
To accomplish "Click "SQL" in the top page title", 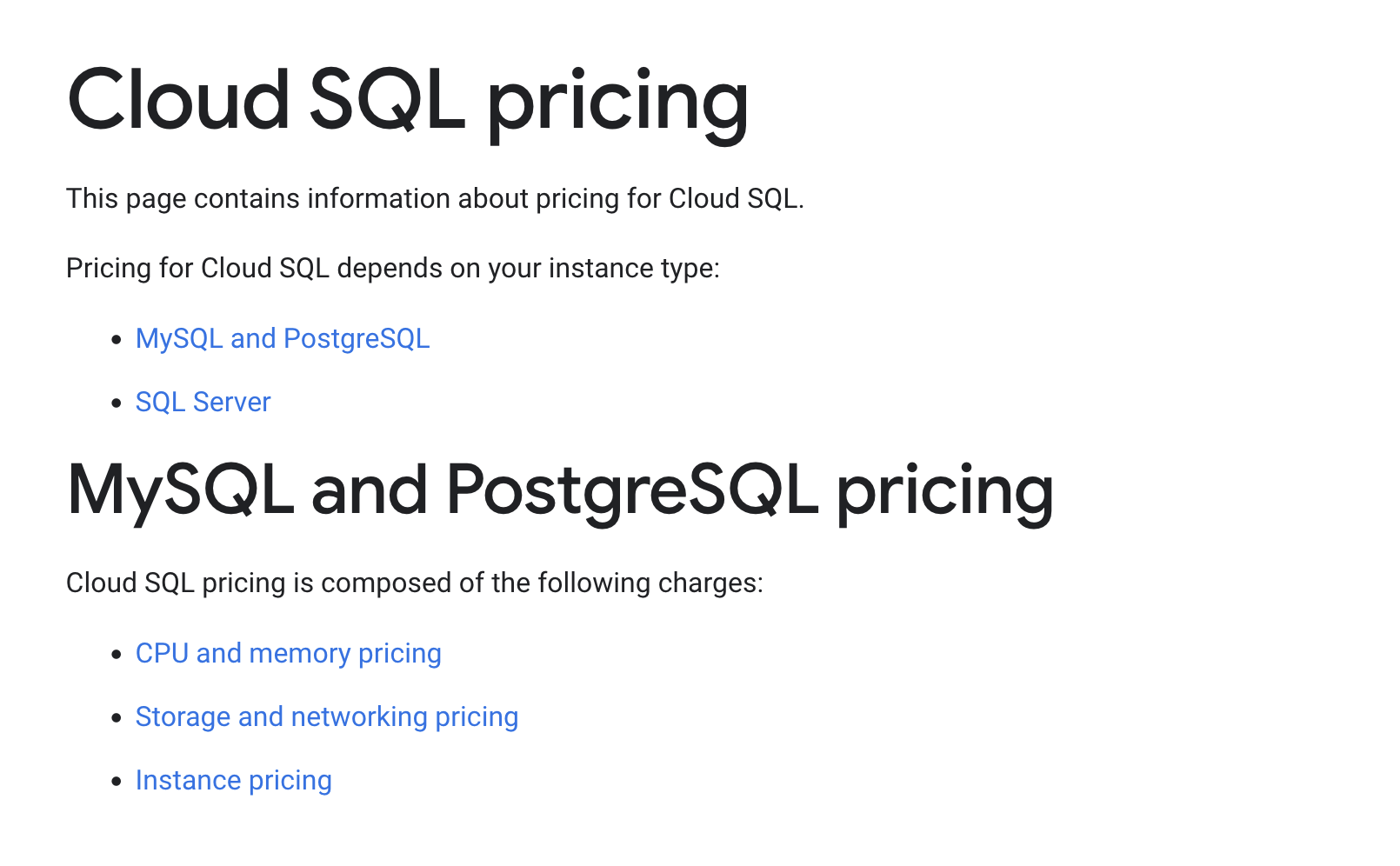I will [x=386, y=100].
